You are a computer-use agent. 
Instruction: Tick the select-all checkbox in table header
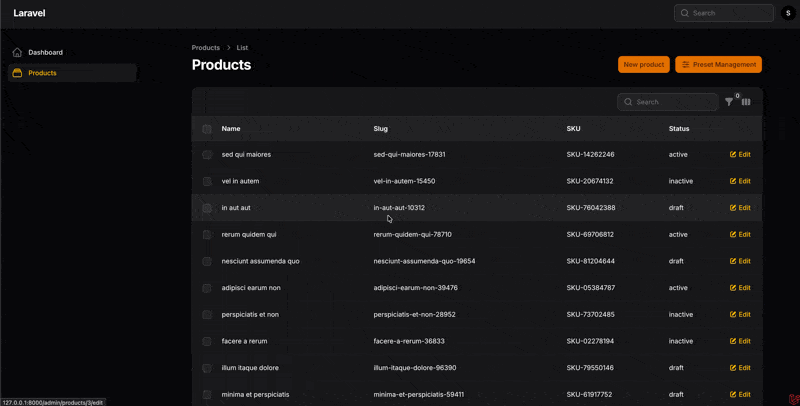pos(207,129)
